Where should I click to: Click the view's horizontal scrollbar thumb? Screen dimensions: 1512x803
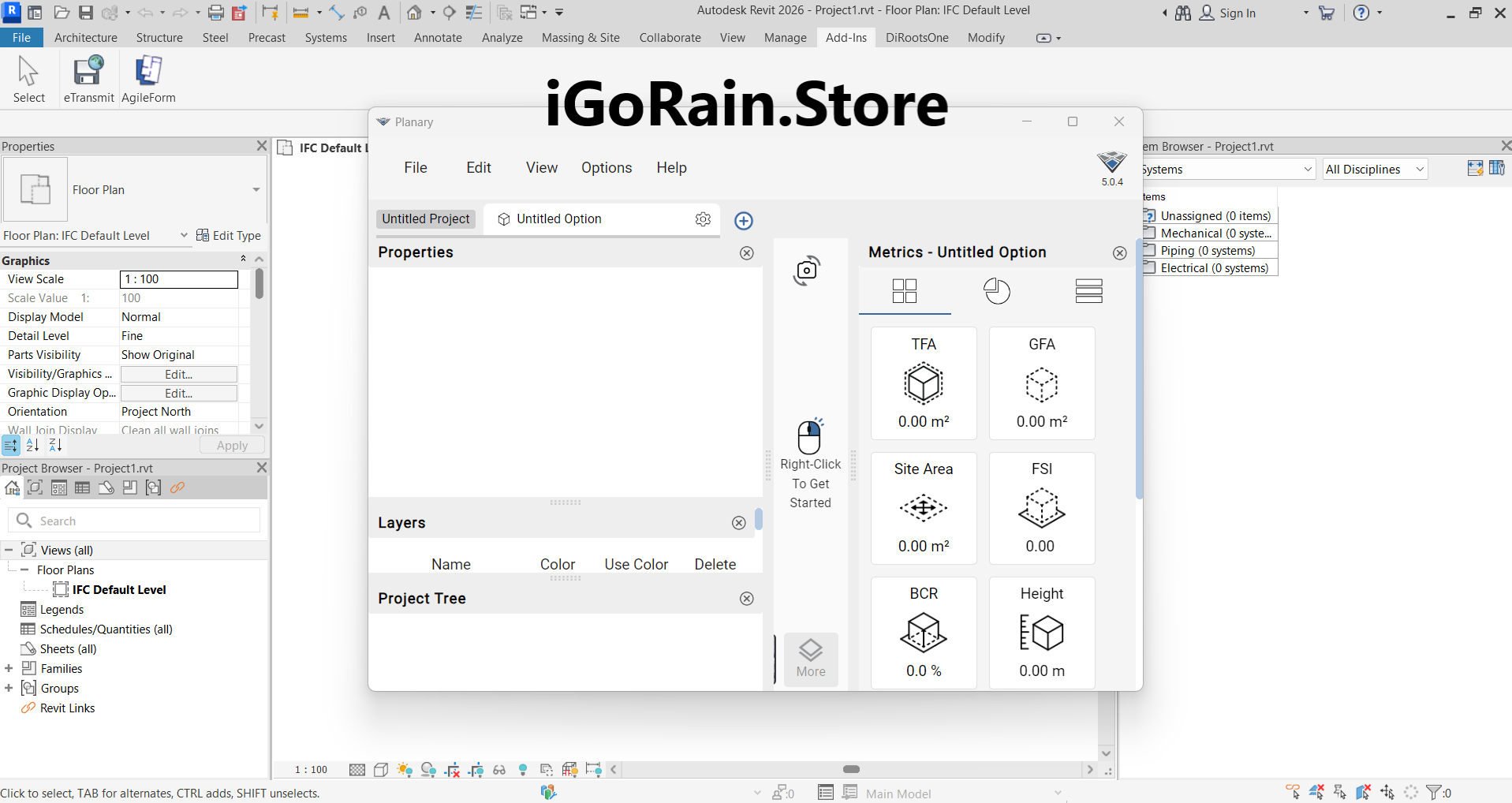[x=851, y=770]
